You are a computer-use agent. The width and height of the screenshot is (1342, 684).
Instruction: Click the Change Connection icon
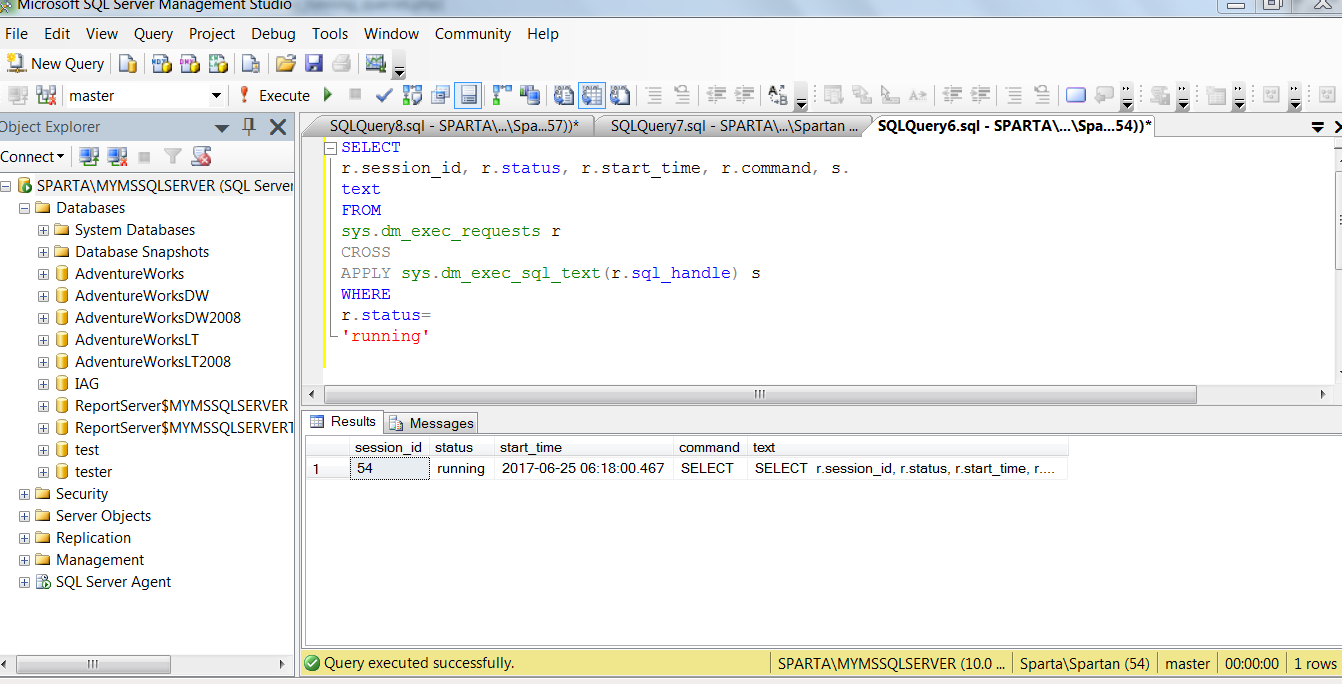coord(45,96)
